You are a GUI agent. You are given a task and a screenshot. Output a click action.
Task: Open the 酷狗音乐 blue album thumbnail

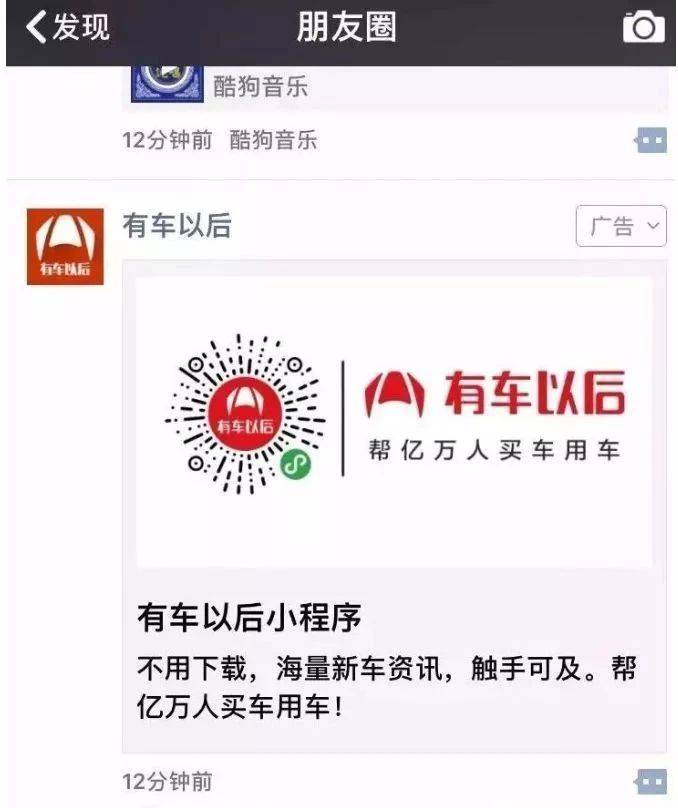166,84
